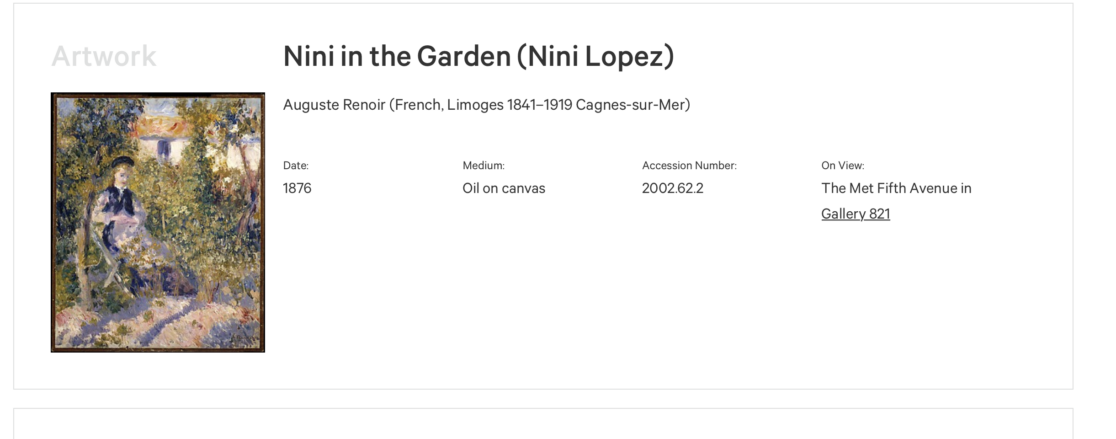Click the On View label
The height and width of the screenshot is (439, 1116).
tap(842, 166)
